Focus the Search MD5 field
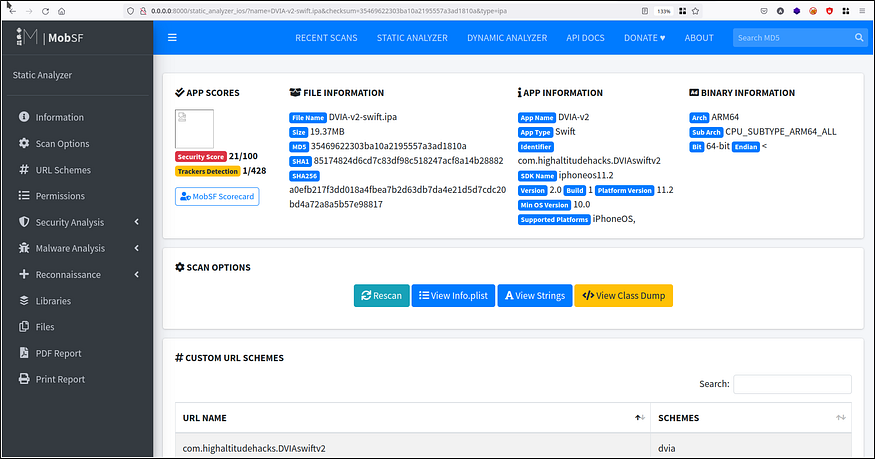Viewport: 875px width, 459px height. [x=792, y=37]
